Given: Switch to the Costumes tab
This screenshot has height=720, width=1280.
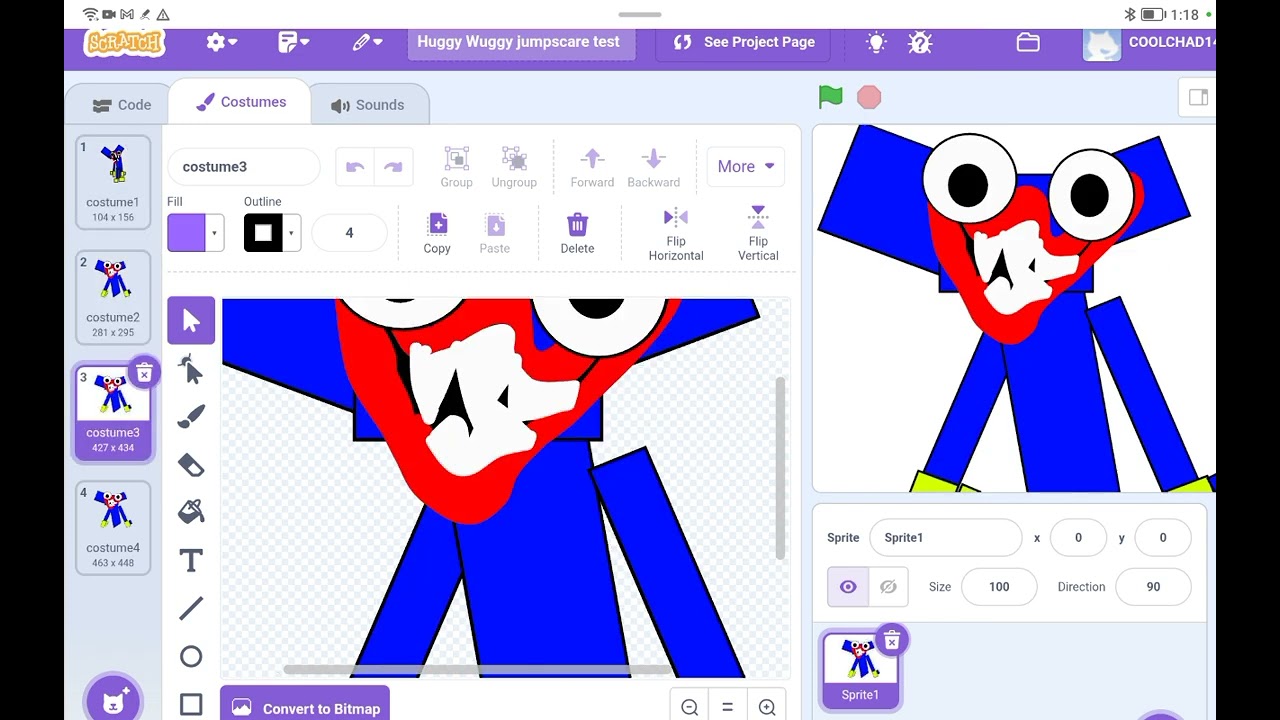Looking at the screenshot, I should [x=240, y=102].
